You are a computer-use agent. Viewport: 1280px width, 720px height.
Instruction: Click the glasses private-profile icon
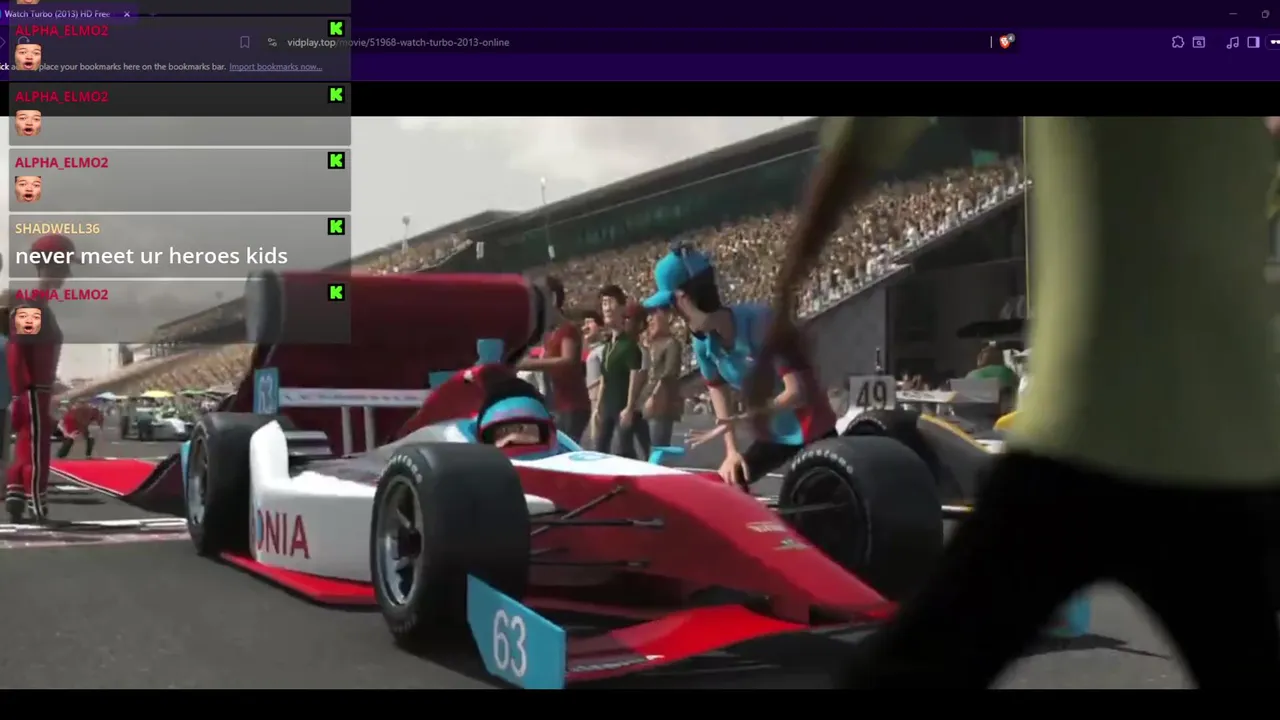point(1275,42)
